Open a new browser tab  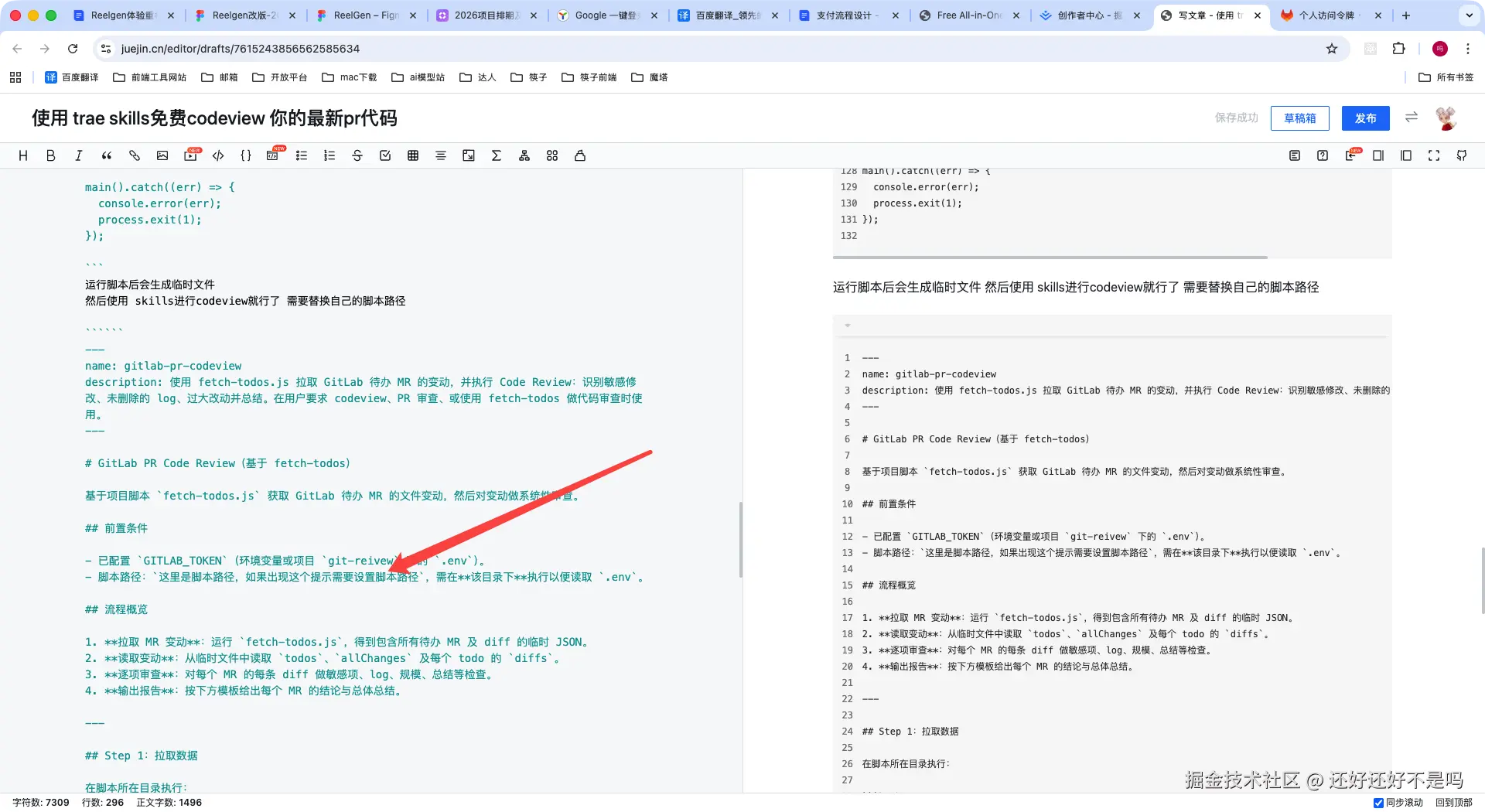click(x=1406, y=15)
